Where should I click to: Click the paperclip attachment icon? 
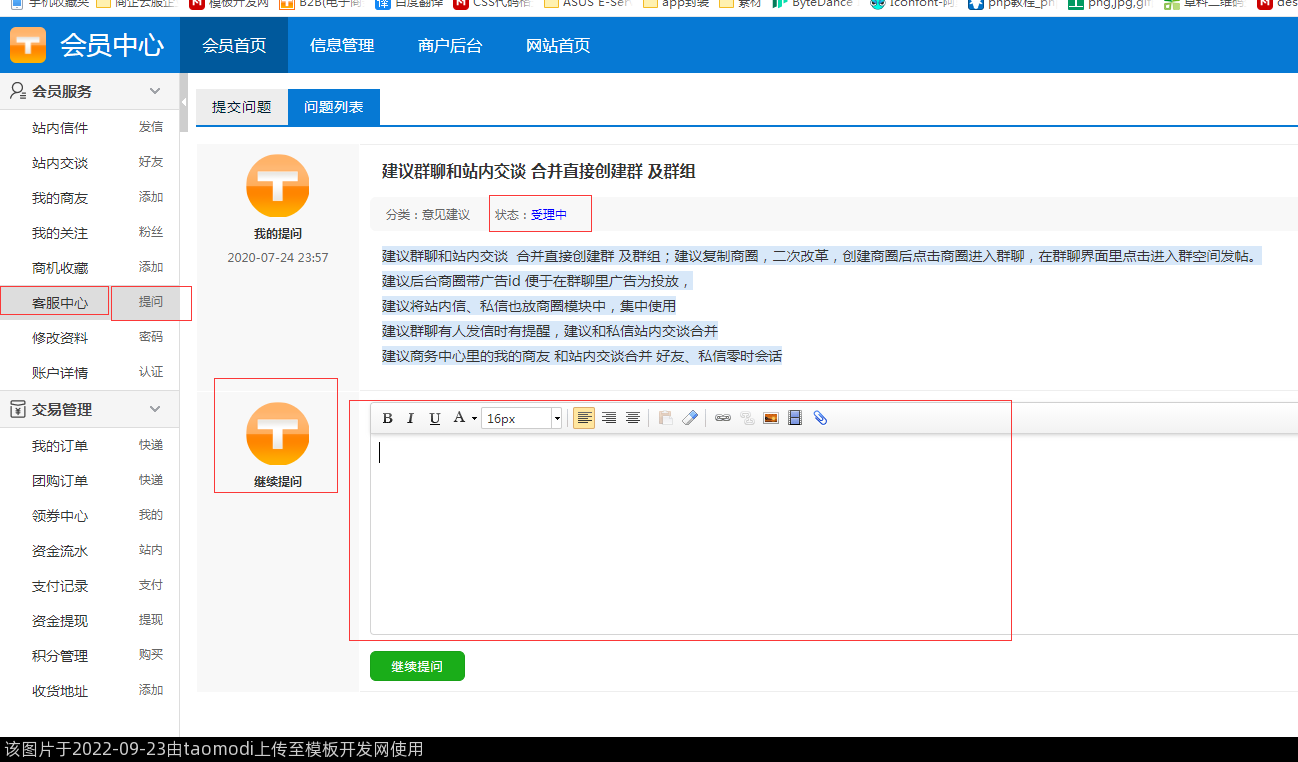pos(820,418)
